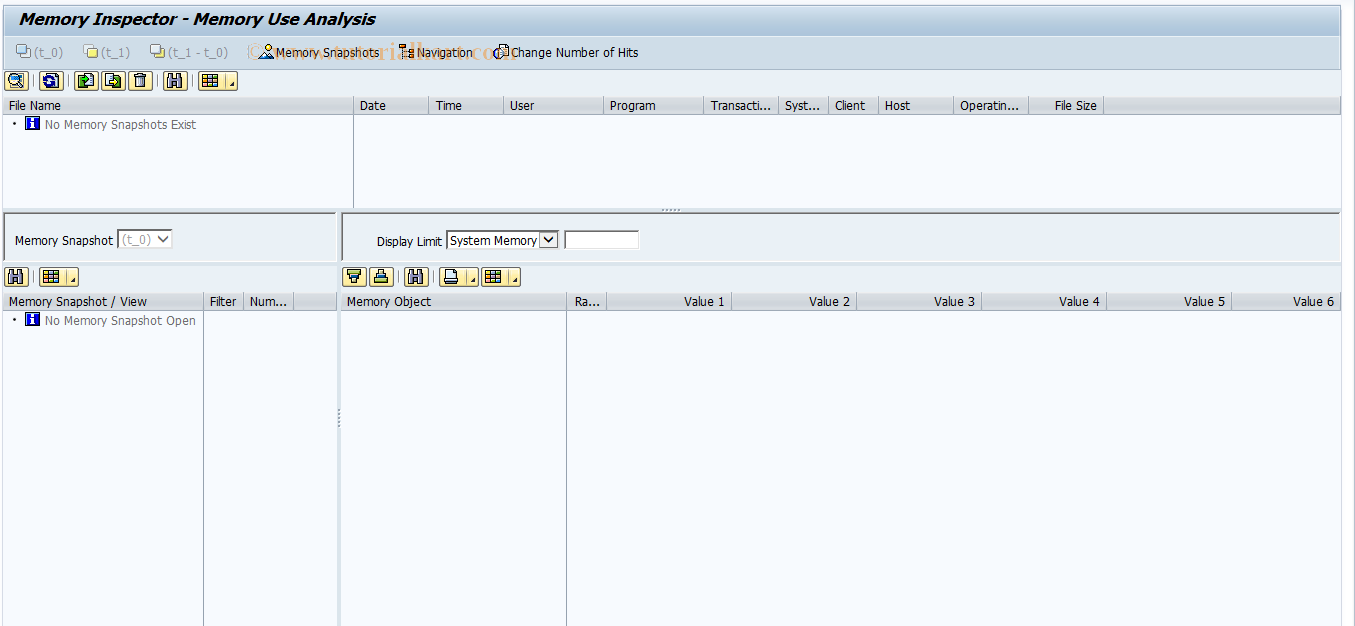
Task: Choose layout grid icon above Memory Snapshot / View tree
Action: (52, 277)
